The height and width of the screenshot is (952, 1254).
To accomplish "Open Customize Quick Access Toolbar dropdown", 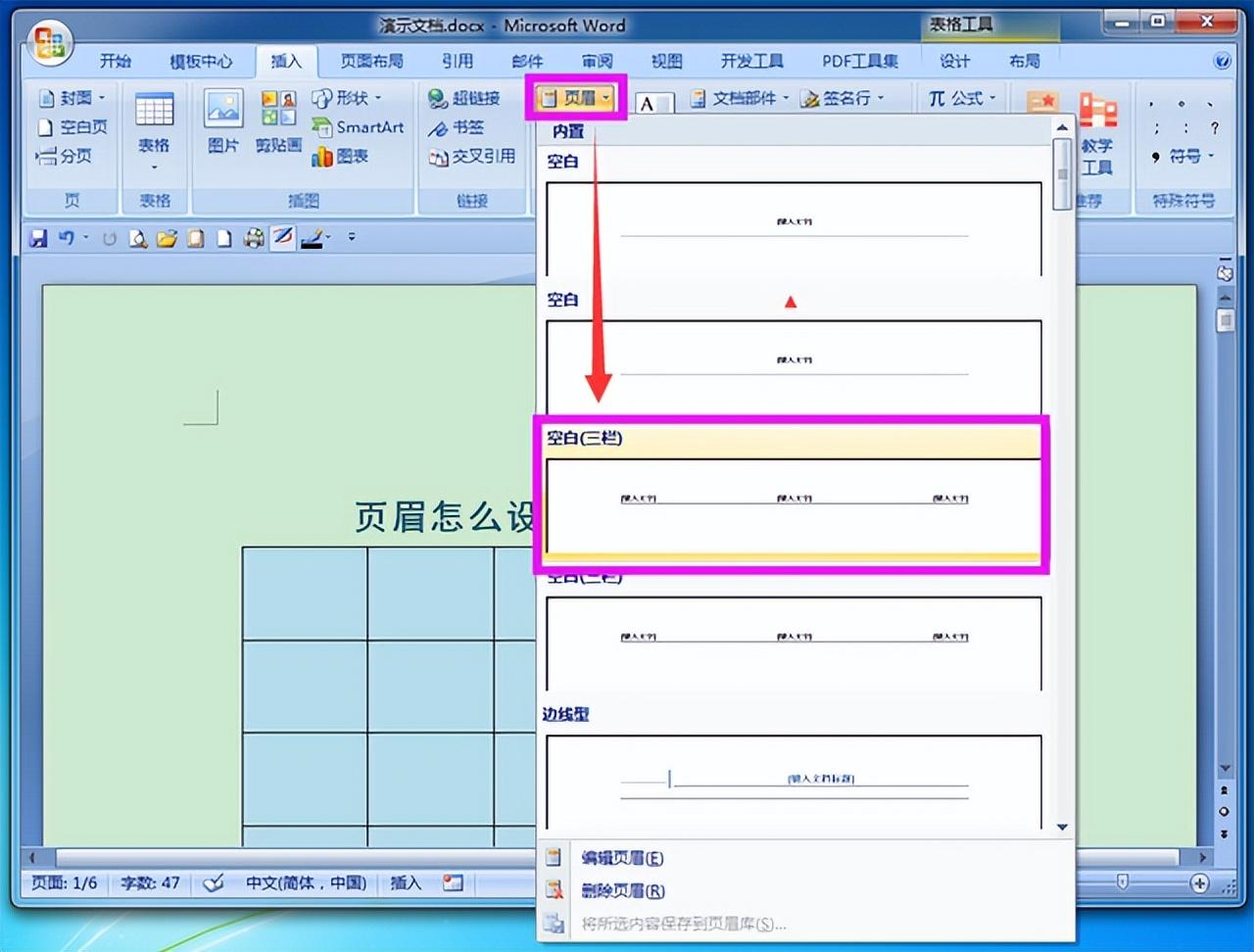I will click(x=352, y=237).
